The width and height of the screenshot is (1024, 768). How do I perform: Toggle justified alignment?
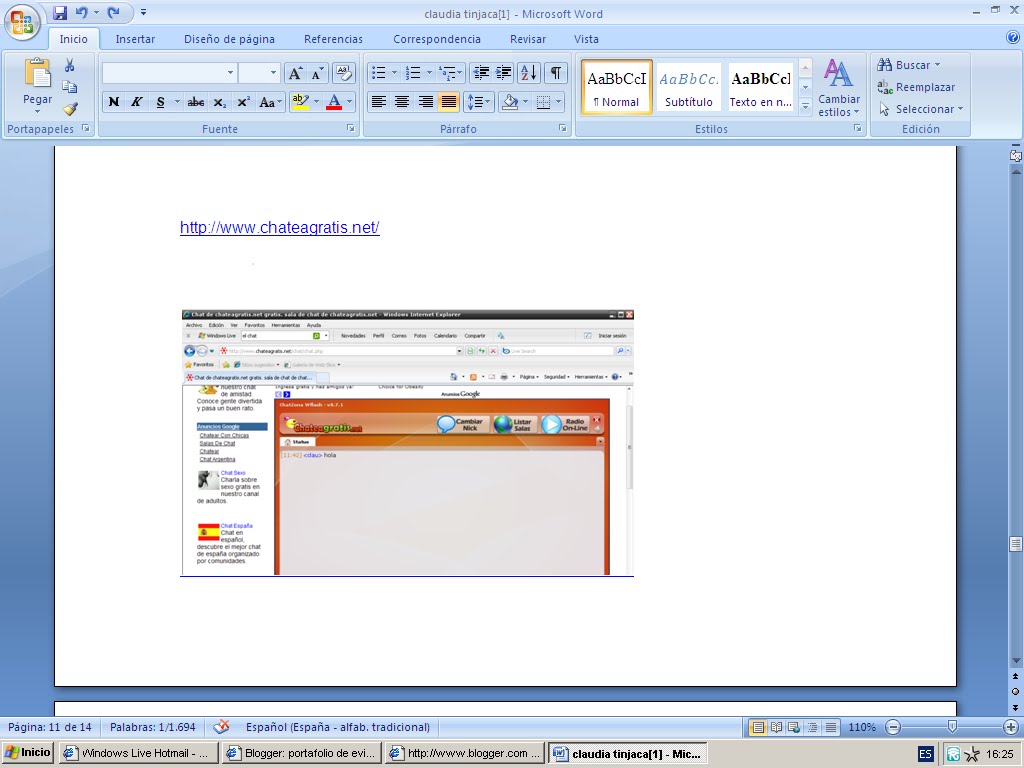point(449,102)
